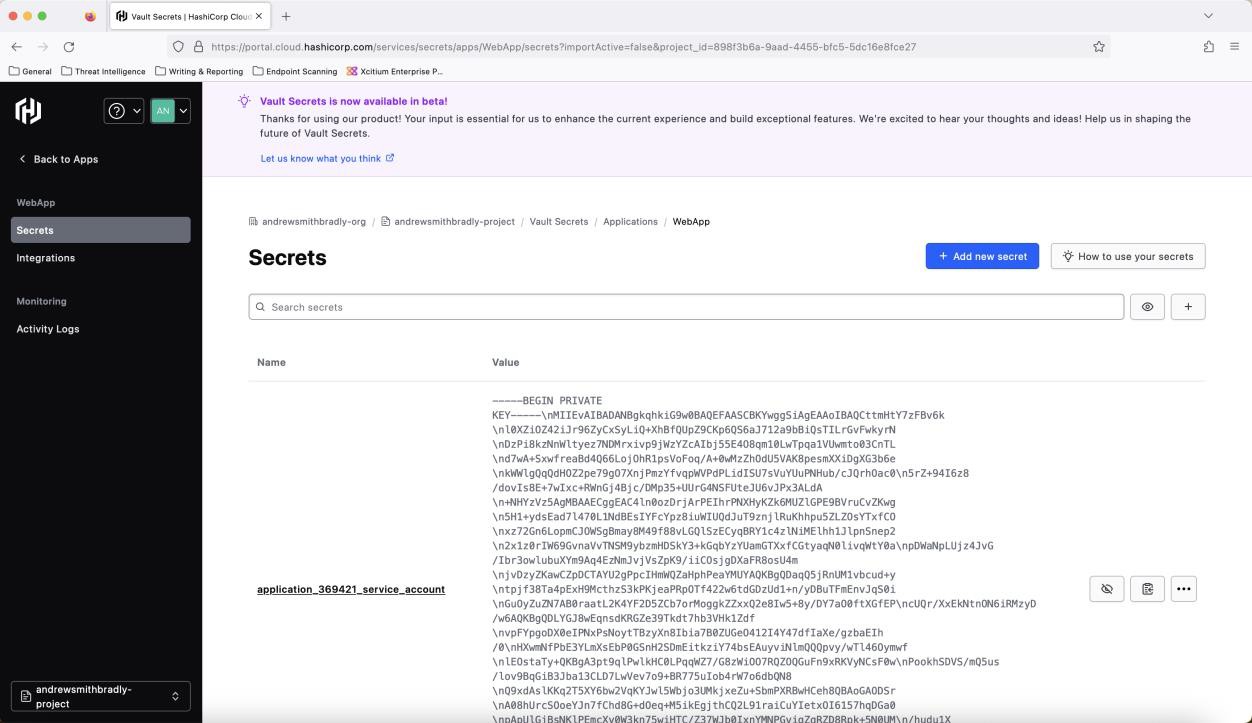
Task: Open the user account dropdown chevron
Action: coord(183,111)
